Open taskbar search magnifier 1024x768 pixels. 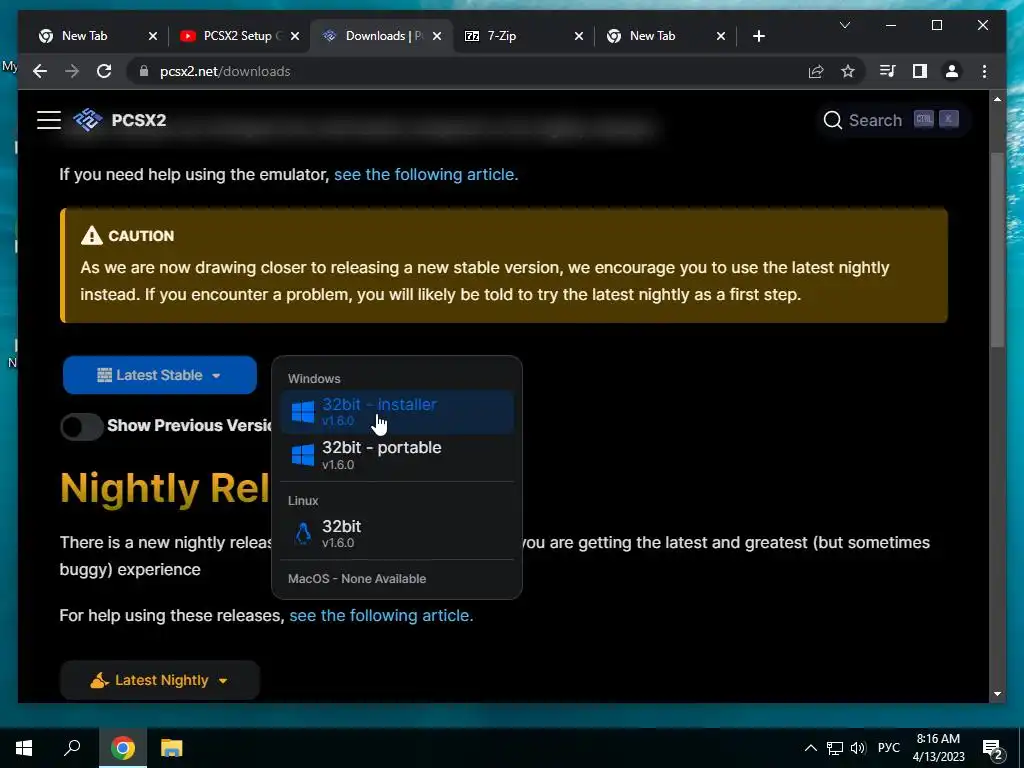tap(72, 748)
